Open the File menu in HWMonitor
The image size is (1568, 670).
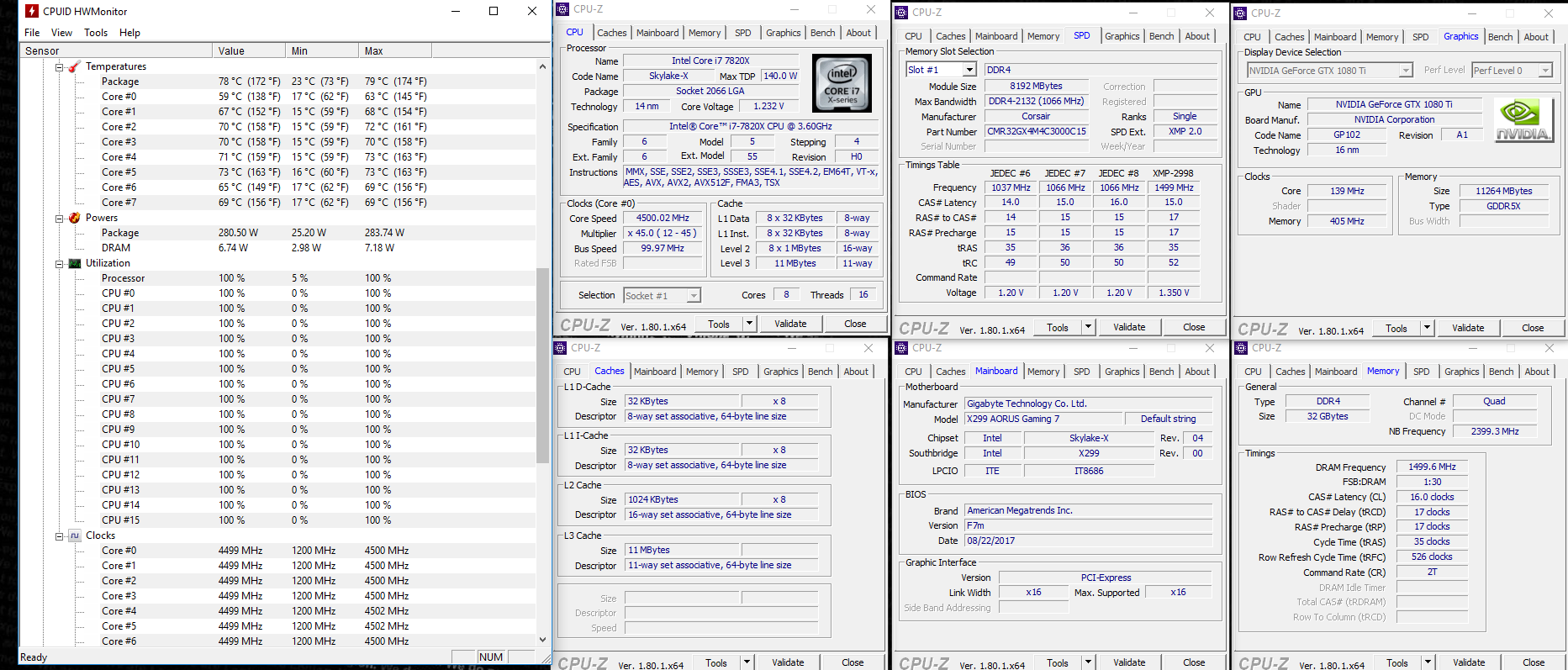[32, 33]
